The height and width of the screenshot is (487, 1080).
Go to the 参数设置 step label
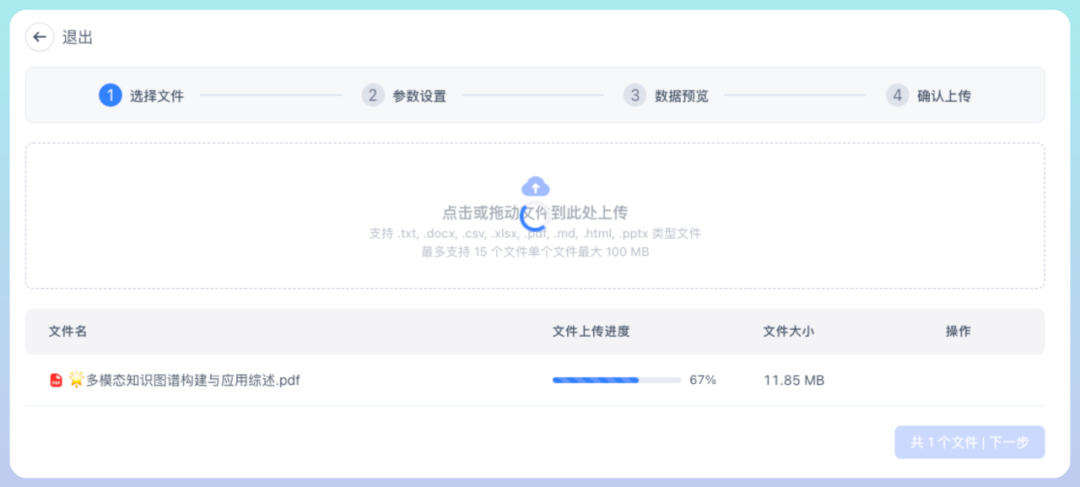419,96
